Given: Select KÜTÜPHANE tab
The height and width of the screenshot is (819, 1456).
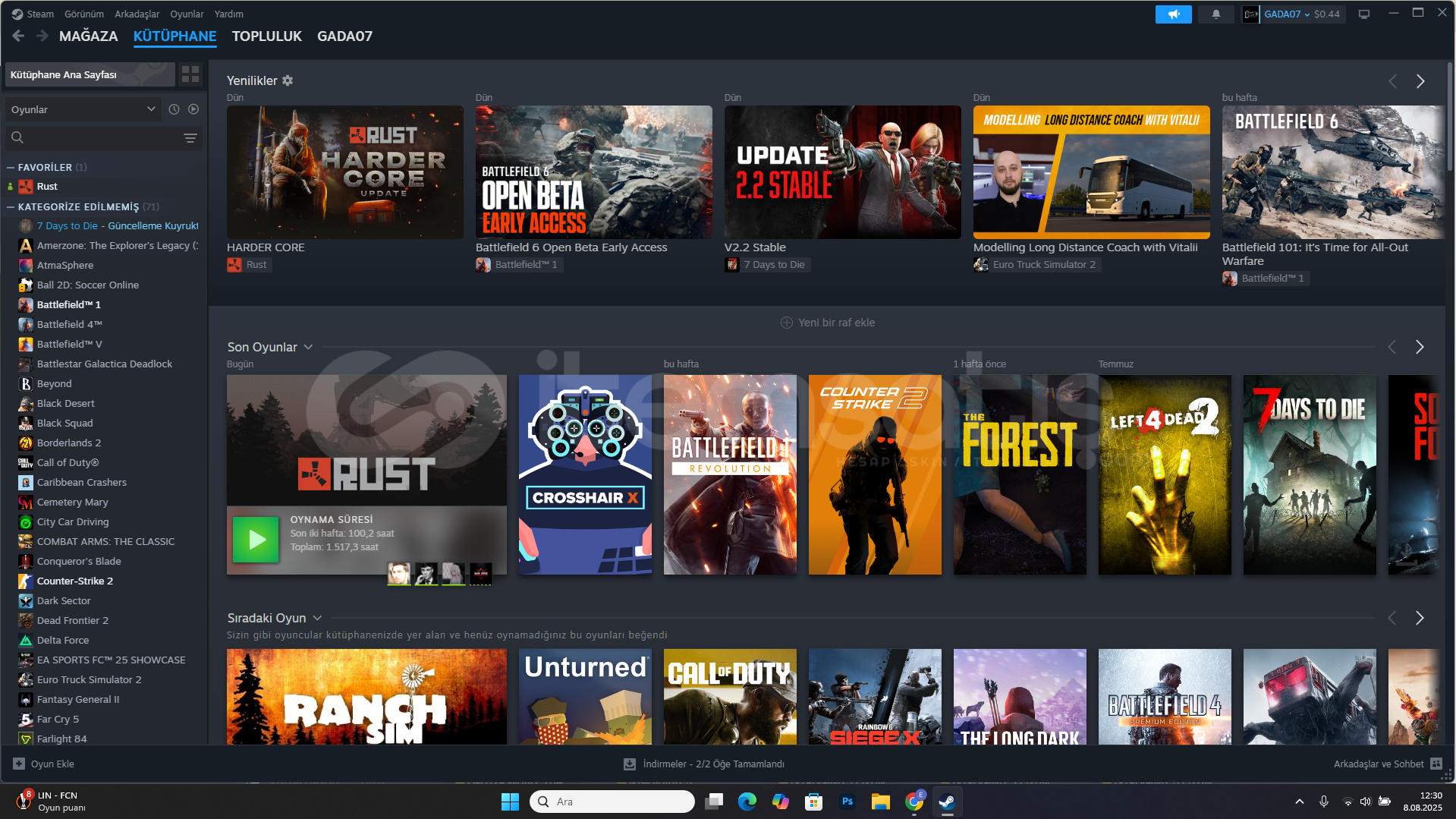Looking at the screenshot, I should click(175, 36).
